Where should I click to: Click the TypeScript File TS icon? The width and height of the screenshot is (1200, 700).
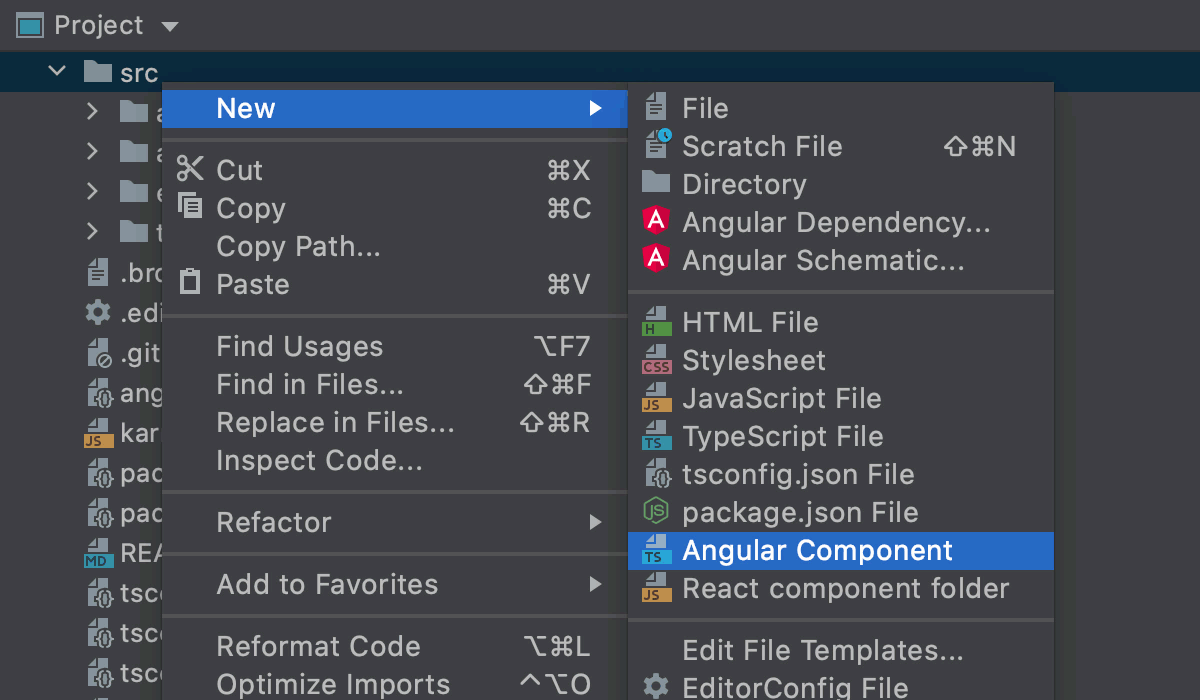[x=656, y=436]
